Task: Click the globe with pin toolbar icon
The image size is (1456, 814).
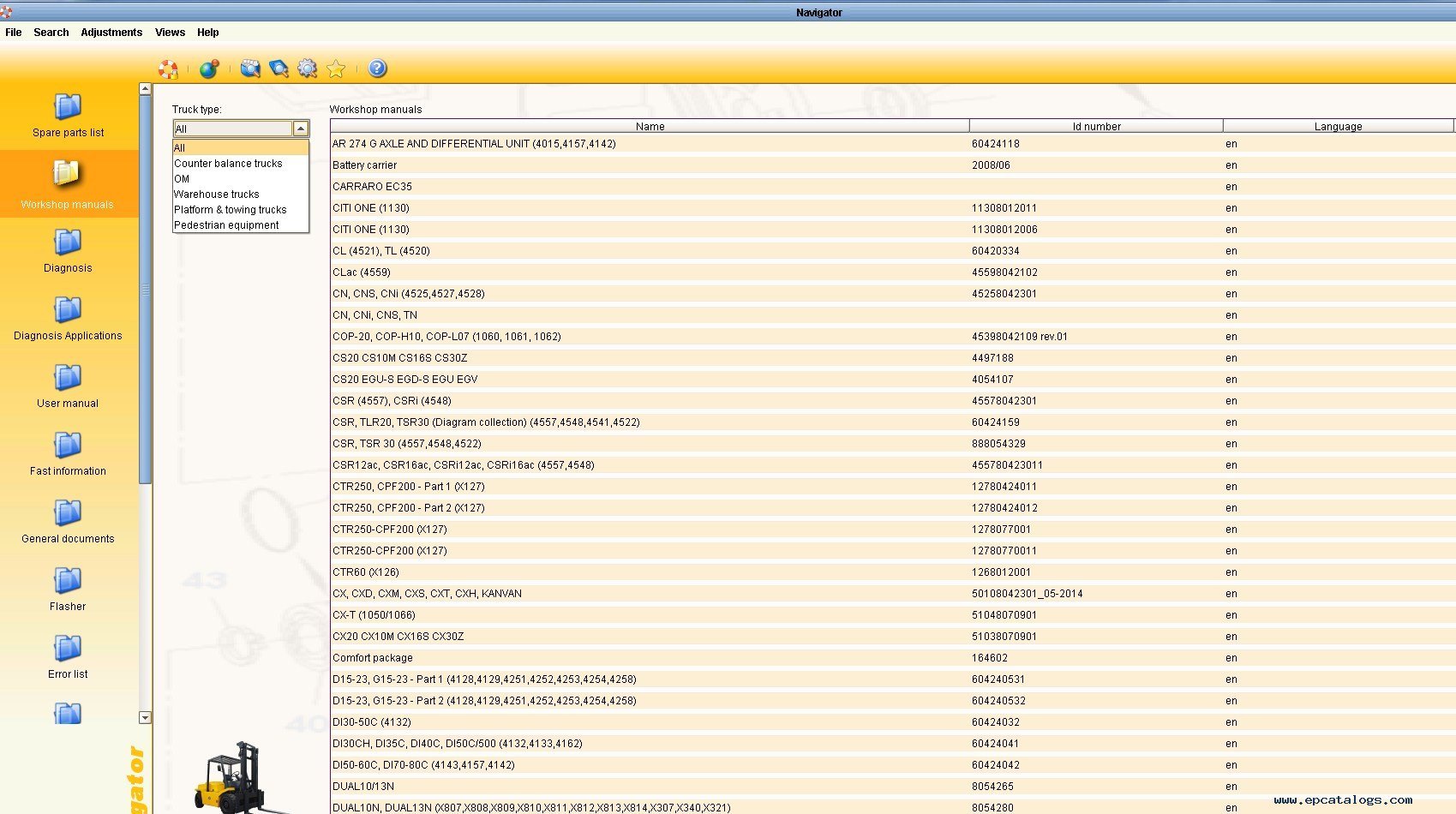Action: (209, 69)
